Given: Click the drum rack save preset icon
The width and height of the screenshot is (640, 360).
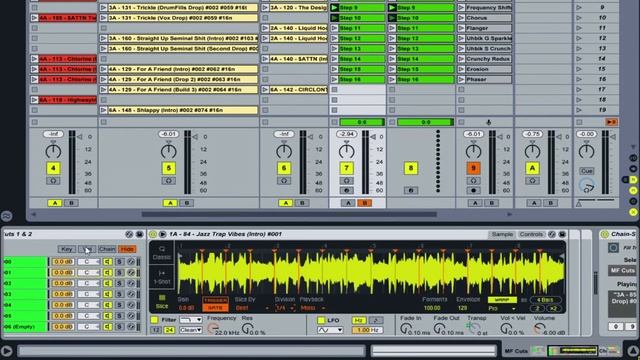Looking at the screenshot, I should click(x=139, y=234).
